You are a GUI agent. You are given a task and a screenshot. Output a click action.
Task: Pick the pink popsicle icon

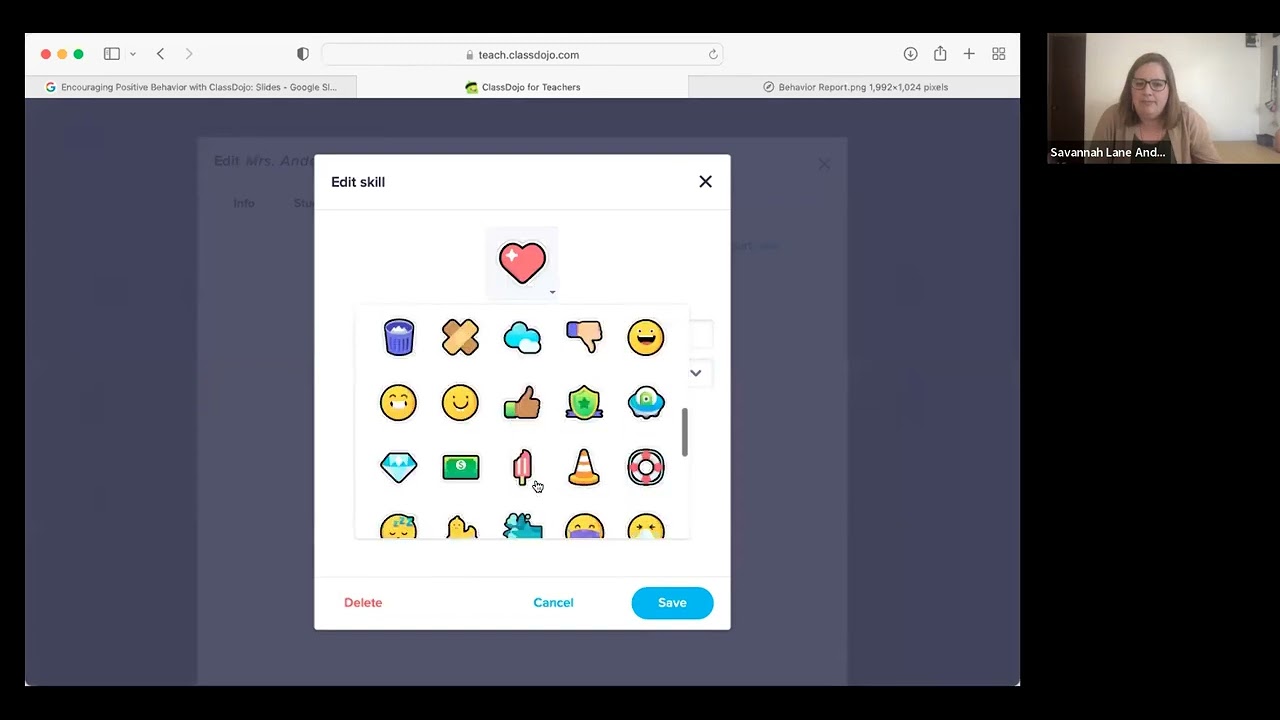click(522, 467)
